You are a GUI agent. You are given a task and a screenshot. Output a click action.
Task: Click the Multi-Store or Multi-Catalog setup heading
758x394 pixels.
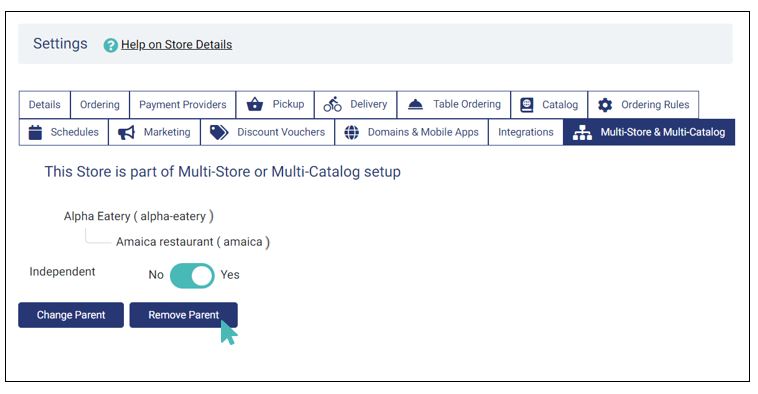(222, 172)
